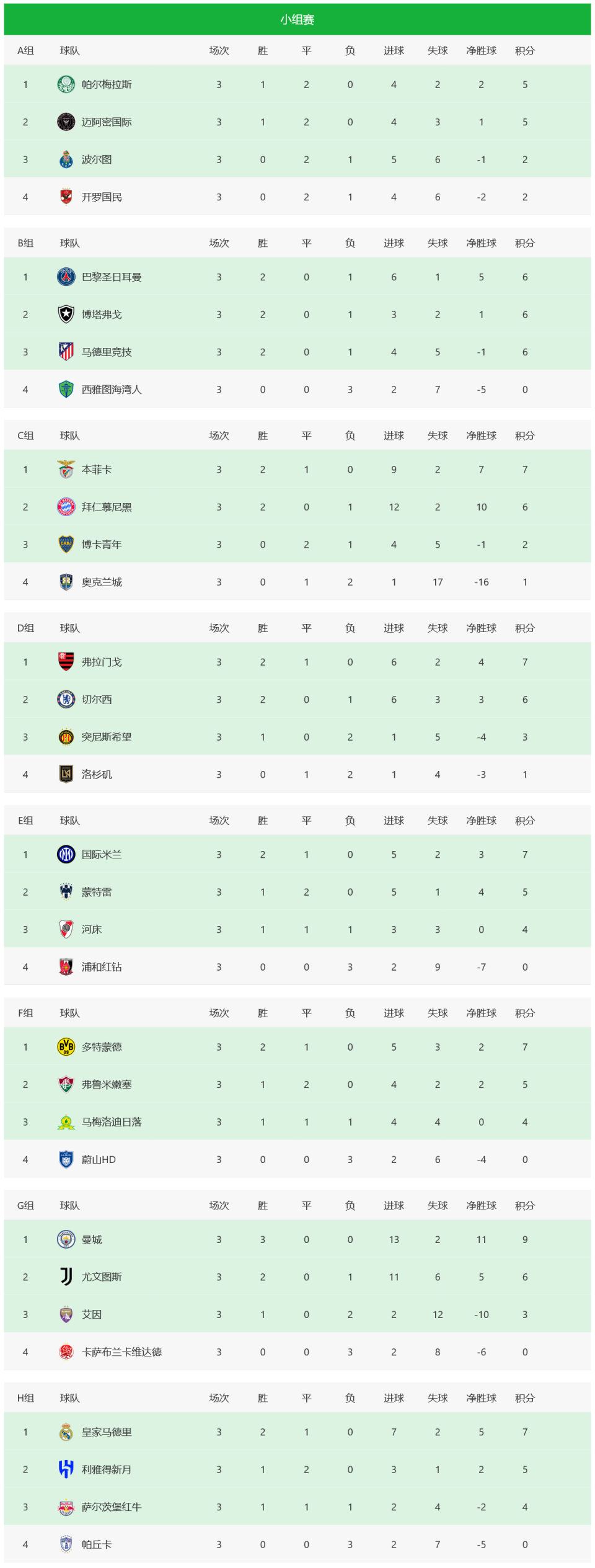Click the 积分 column header in G组
Image resolution: width=595 pixels, height=1568 pixels.
click(x=525, y=1205)
